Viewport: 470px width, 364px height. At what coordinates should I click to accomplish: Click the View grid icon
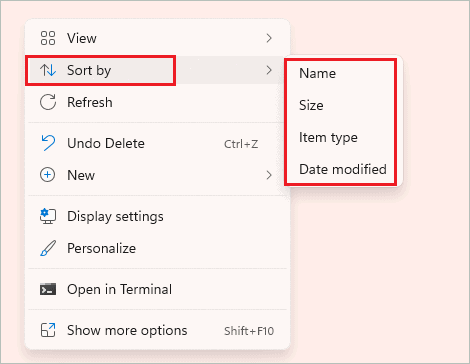(x=48, y=38)
